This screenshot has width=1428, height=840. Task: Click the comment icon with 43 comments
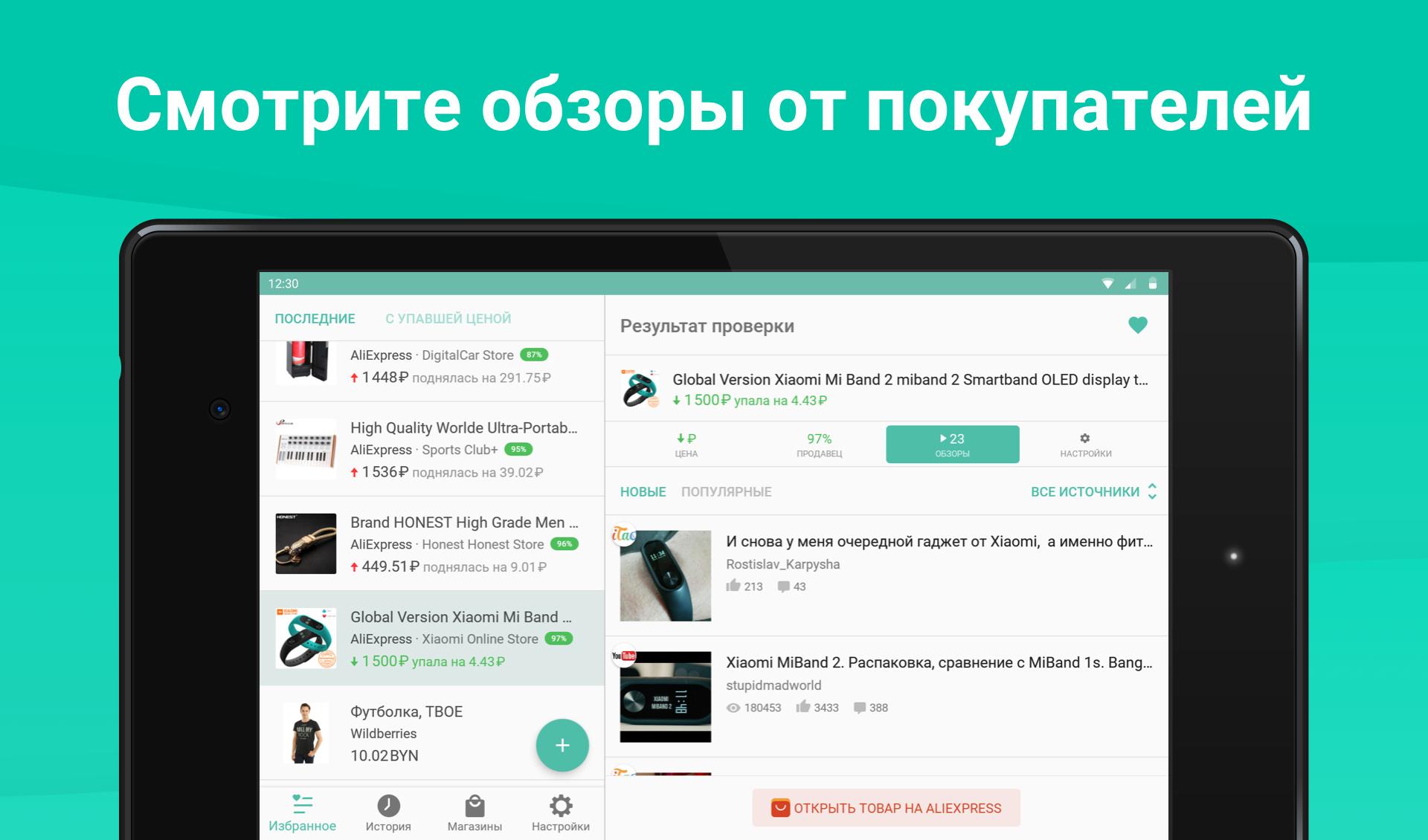coord(783,587)
